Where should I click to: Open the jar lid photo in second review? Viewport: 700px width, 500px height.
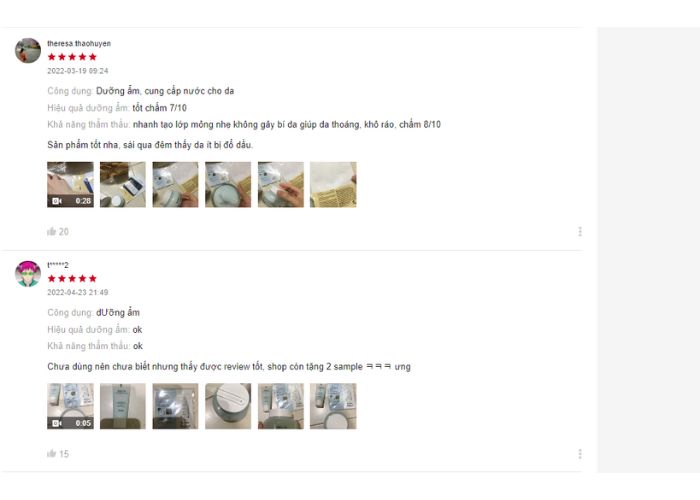click(x=228, y=406)
